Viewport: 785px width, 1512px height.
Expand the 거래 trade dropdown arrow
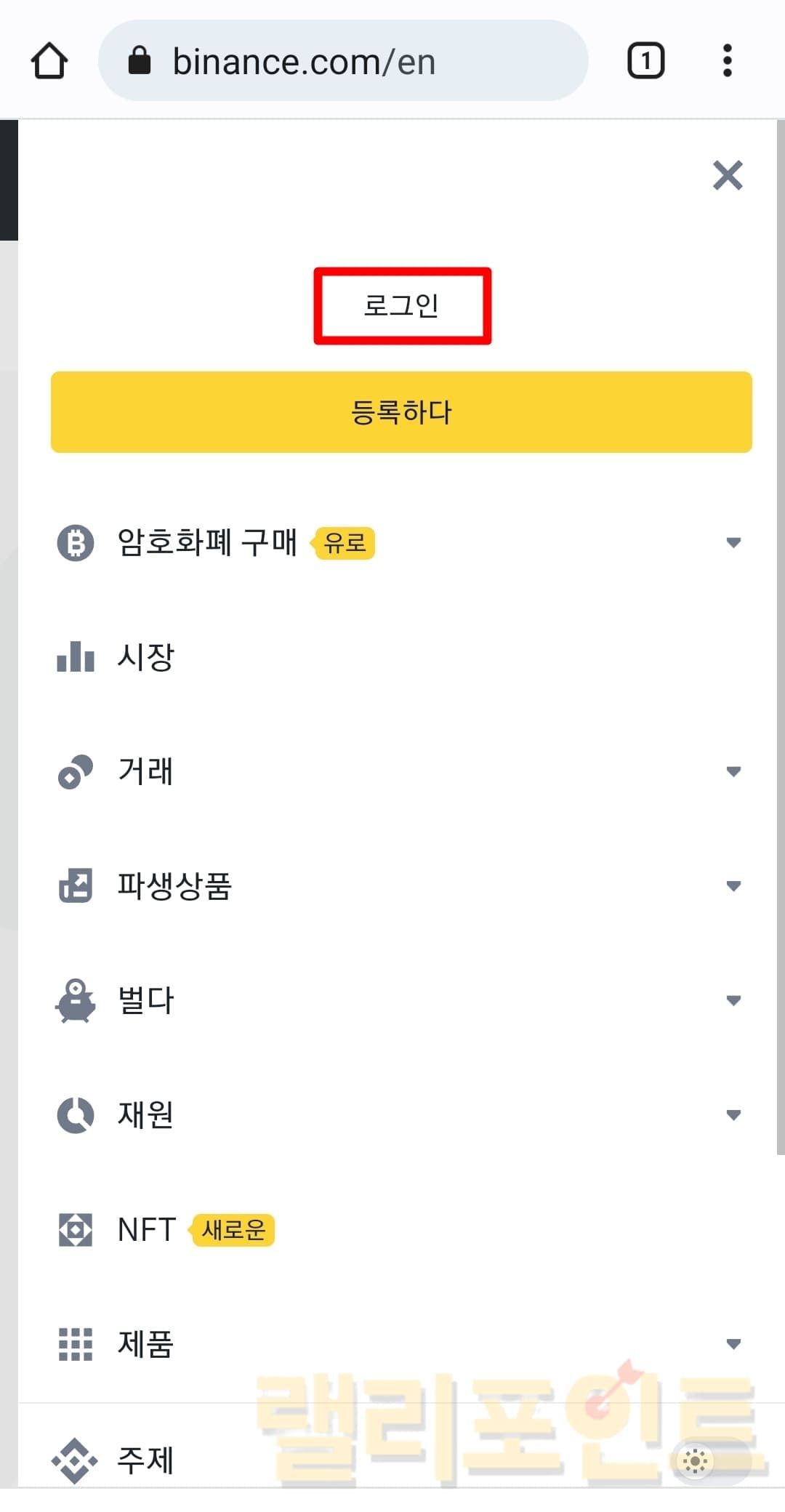(x=733, y=771)
